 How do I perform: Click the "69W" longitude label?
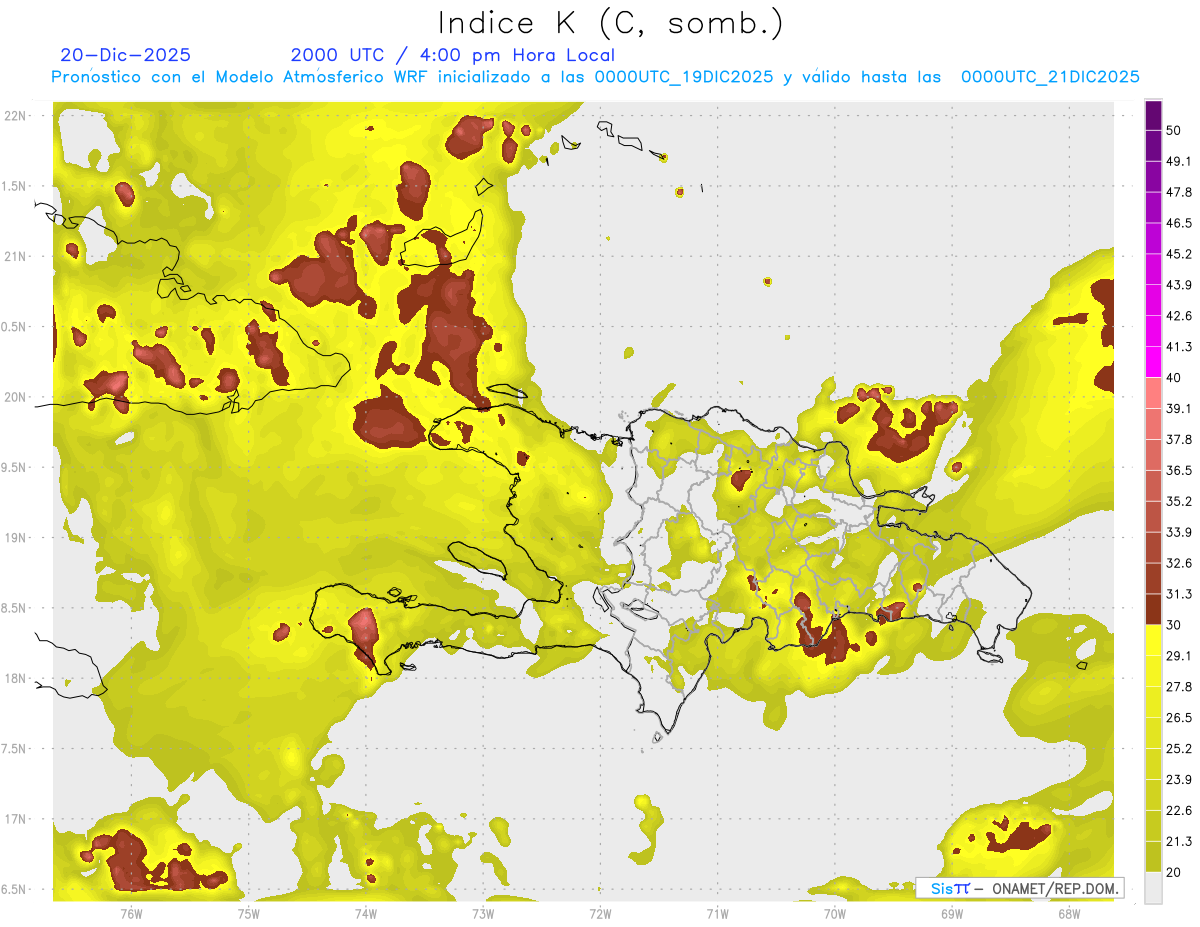click(951, 913)
